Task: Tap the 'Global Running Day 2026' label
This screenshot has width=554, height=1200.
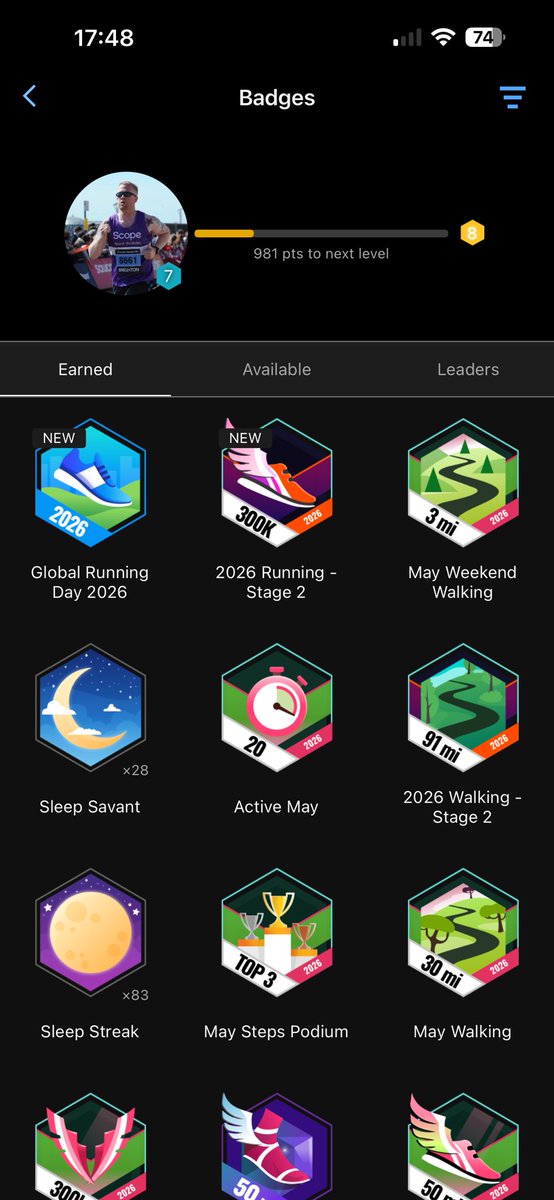Action: coord(90,582)
